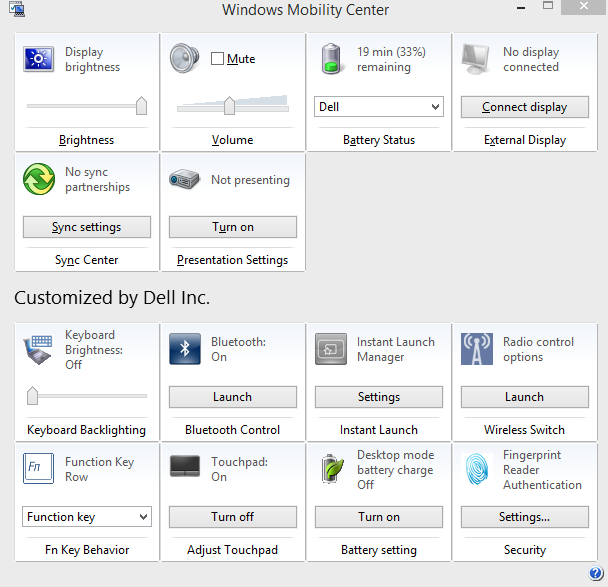Click the Radio control antenna icon
Screen dimensions: 608x587
pyautogui.click(x=477, y=349)
